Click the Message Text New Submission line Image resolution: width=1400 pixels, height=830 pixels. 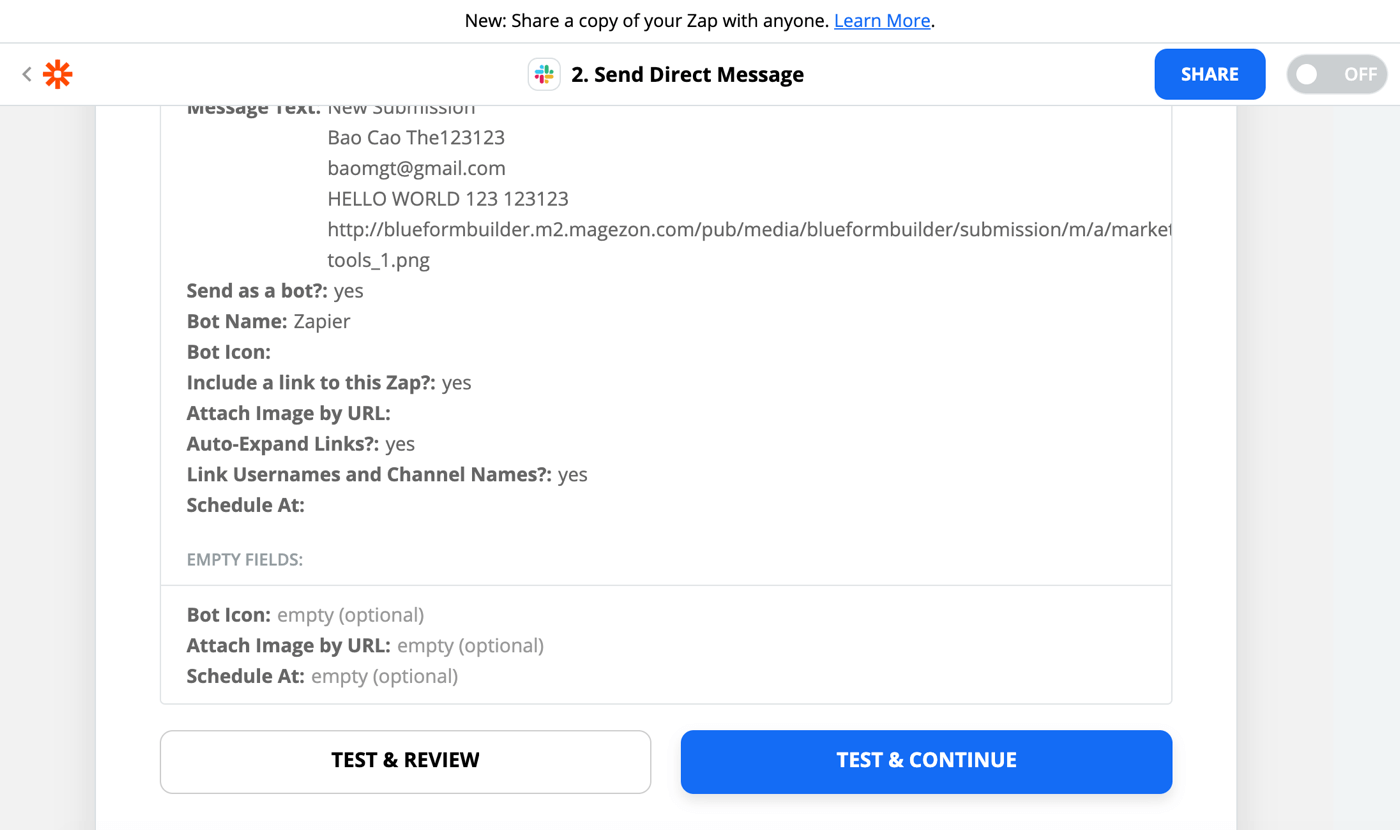[x=330, y=106]
